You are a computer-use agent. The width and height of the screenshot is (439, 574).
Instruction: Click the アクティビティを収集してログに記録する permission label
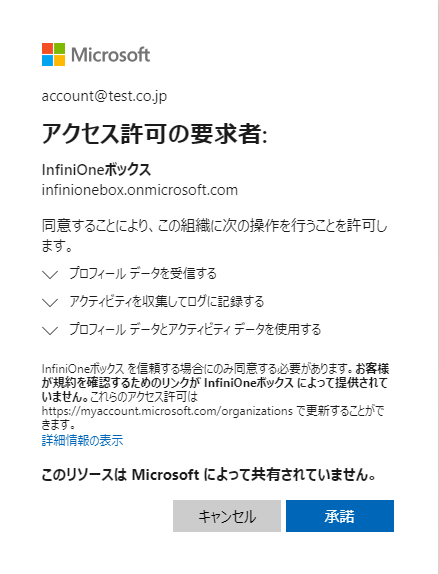click(167, 301)
